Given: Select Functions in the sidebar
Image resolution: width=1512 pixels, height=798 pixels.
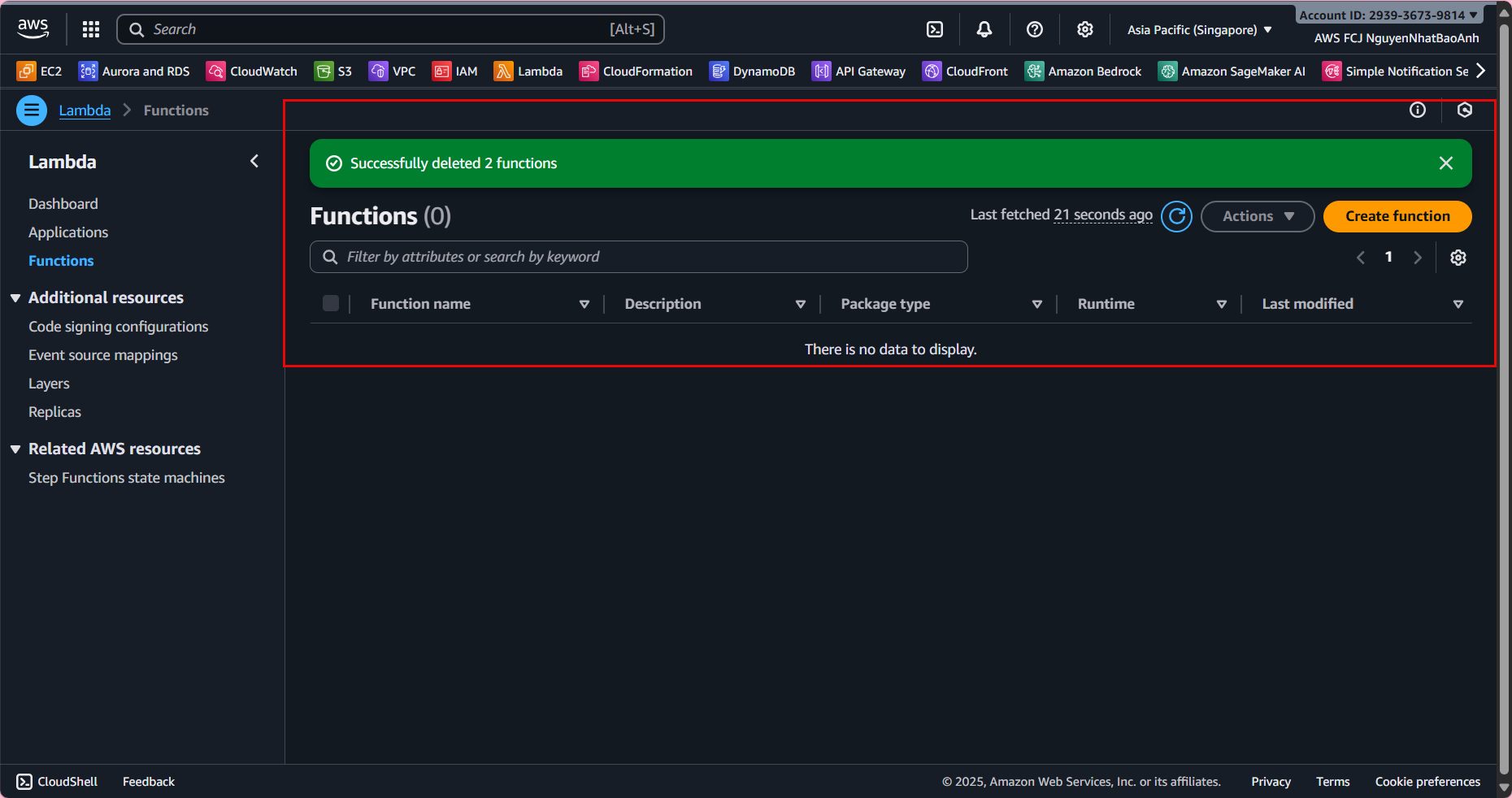Looking at the screenshot, I should (61, 261).
